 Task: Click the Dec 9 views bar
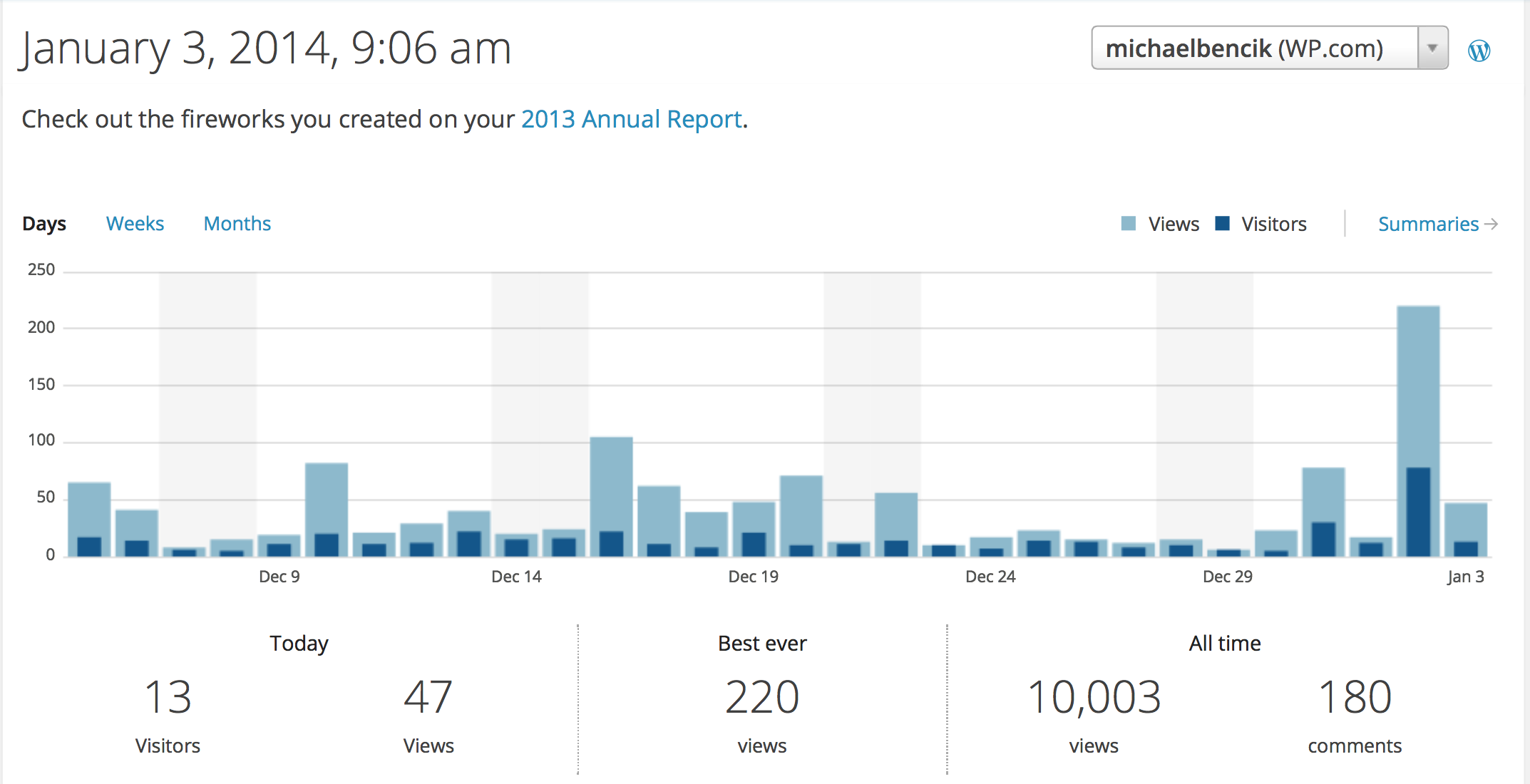279,540
